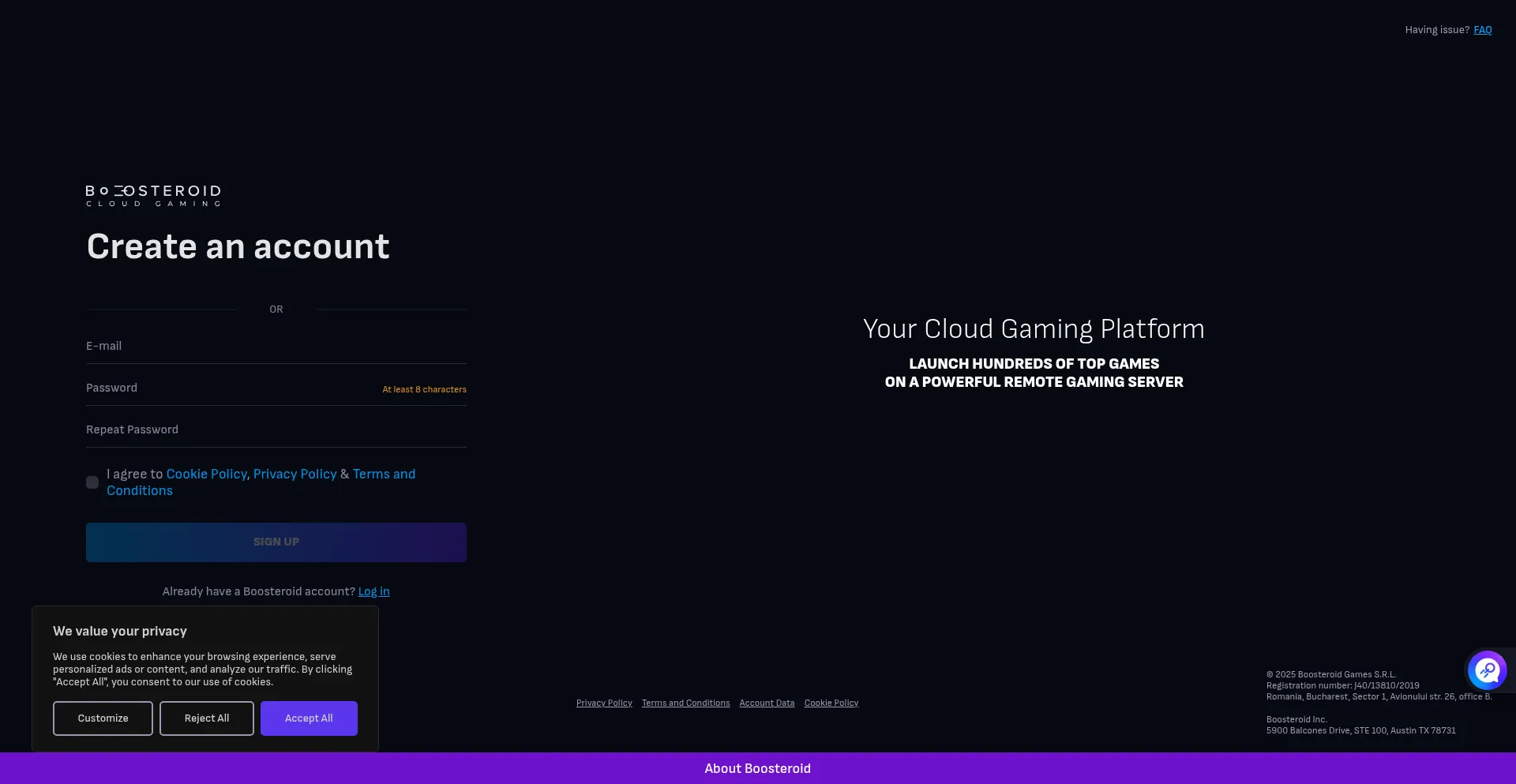
Task: Open Cookie Policy link in agreement text
Action: pos(207,474)
